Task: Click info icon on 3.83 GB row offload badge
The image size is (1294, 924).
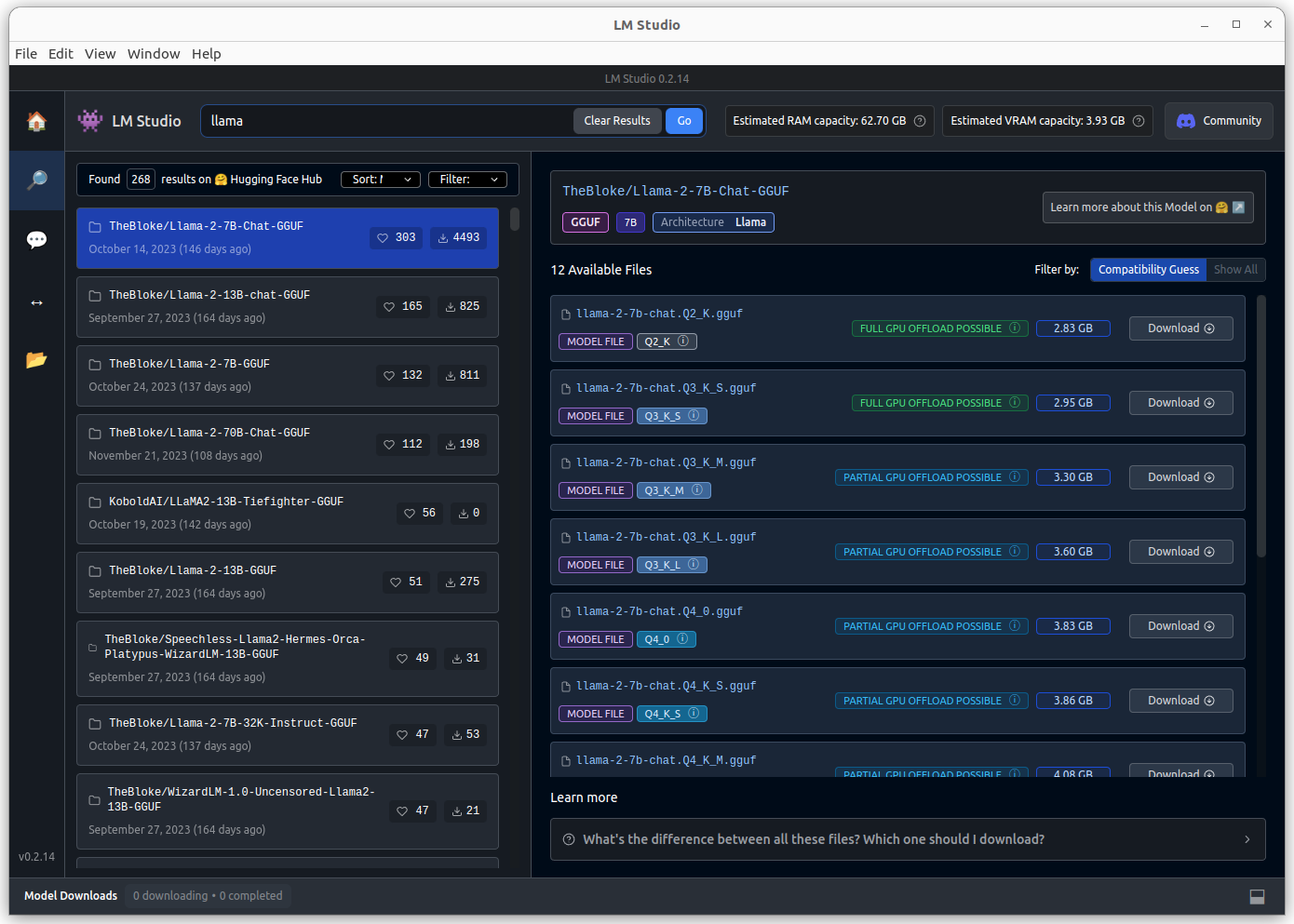Action: point(1015,625)
